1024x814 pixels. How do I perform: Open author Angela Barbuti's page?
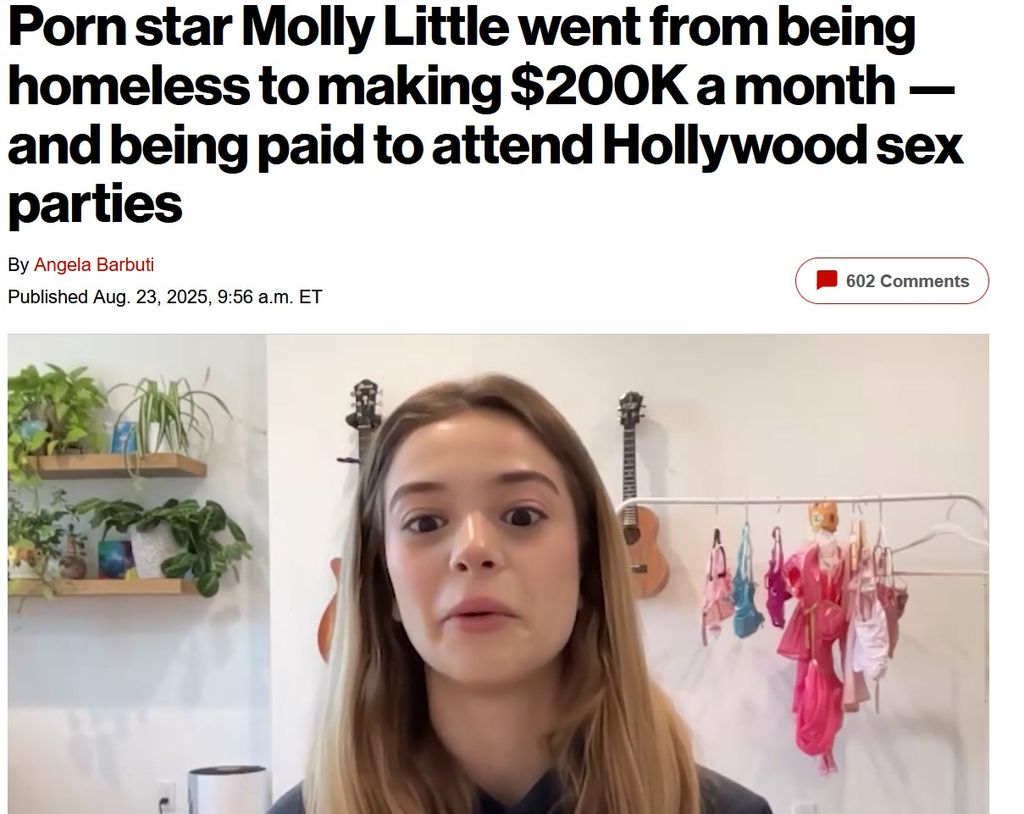pos(93,265)
